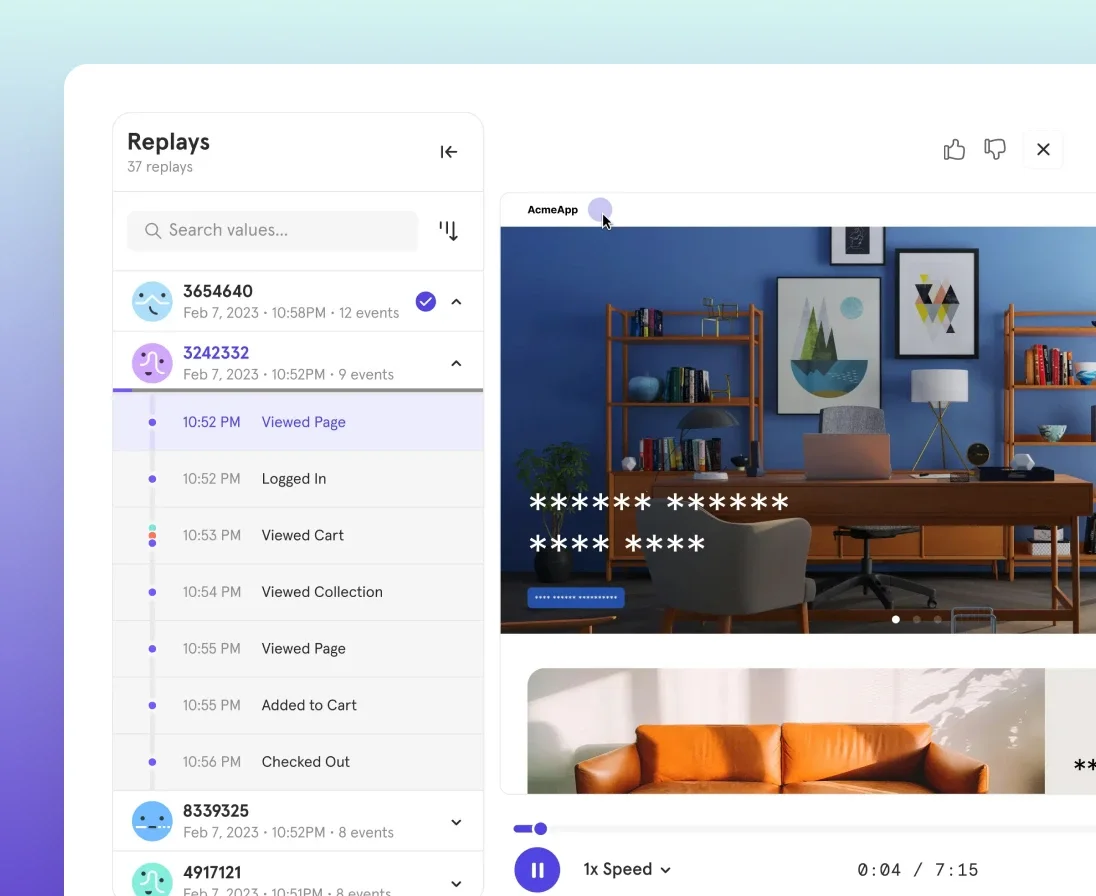Select the second carousel dot on hero
The width and height of the screenshot is (1096, 896).
[916, 619]
